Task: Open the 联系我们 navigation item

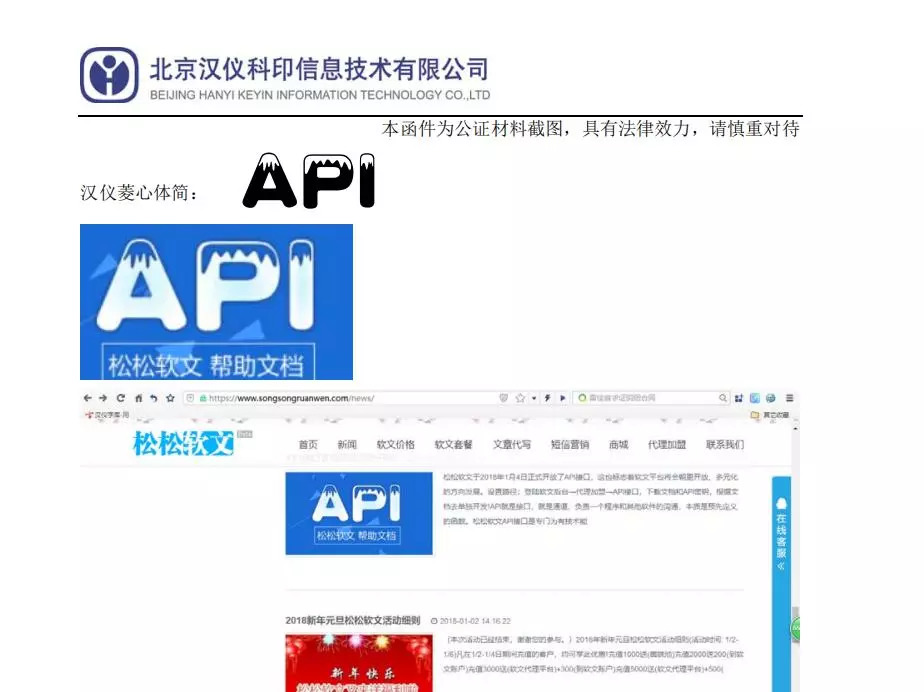Action: click(x=725, y=444)
